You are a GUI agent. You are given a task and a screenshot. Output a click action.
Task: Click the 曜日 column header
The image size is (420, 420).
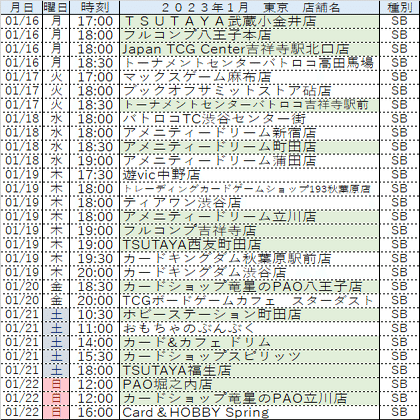click(x=56, y=7)
